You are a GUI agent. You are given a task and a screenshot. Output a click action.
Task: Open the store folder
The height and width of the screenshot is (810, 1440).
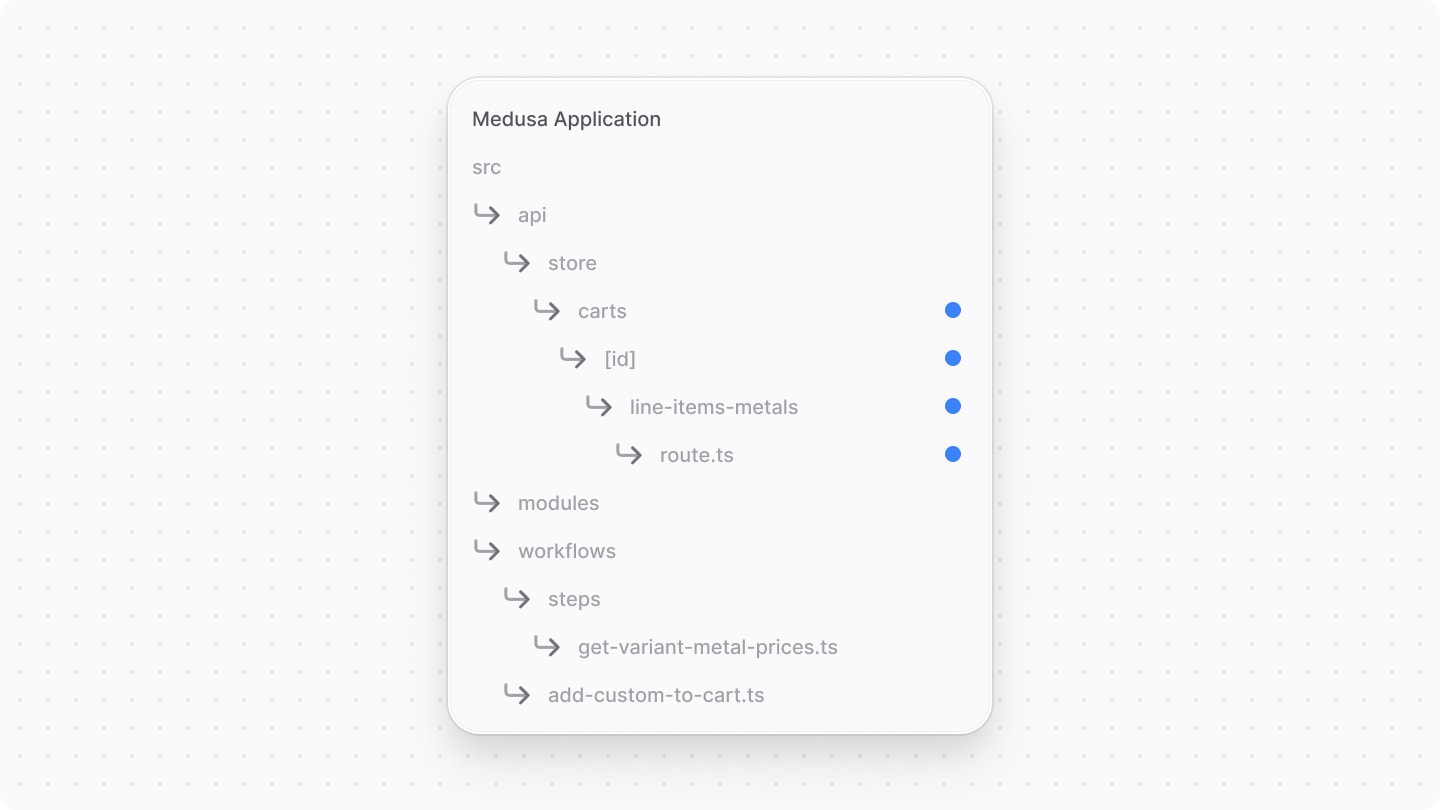572,263
